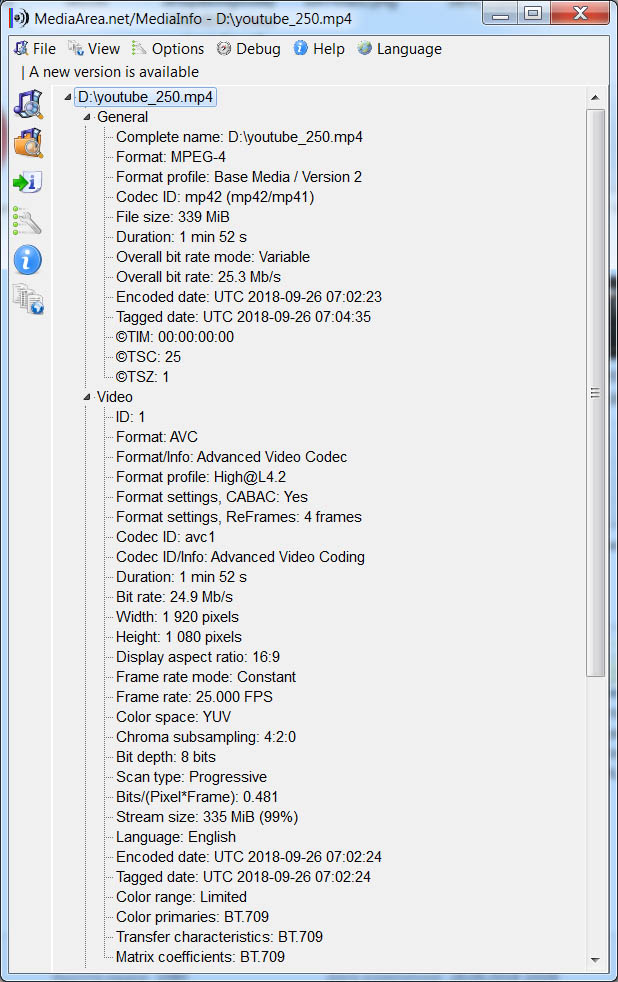Image resolution: width=618 pixels, height=982 pixels.
Task: Select 'Tagged date: UTC 2018-09-26 07:04:35' row
Action: (x=244, y=317)
